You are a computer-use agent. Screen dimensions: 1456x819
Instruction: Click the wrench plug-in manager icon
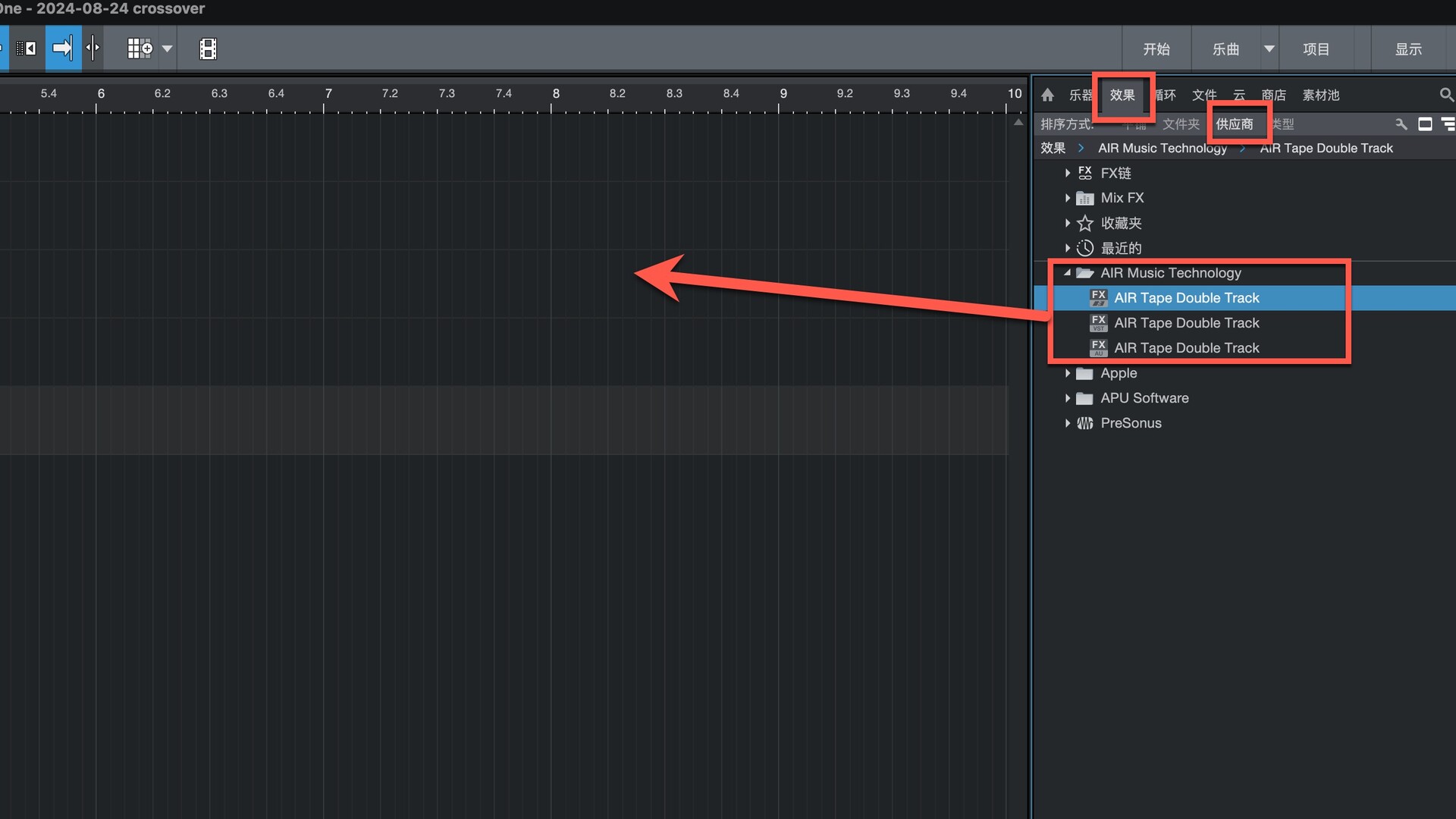[x=1401, y=124]
